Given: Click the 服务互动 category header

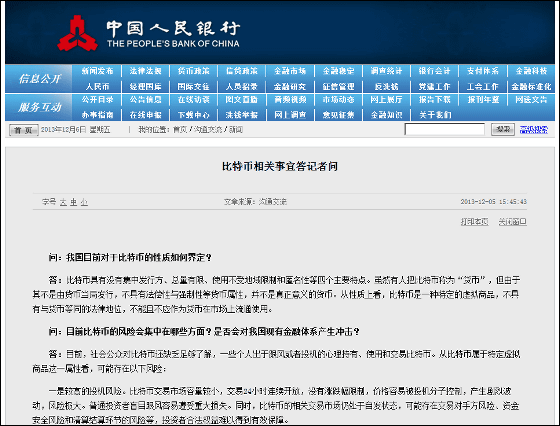Looking at the screenshot, I should click(40, 107).
